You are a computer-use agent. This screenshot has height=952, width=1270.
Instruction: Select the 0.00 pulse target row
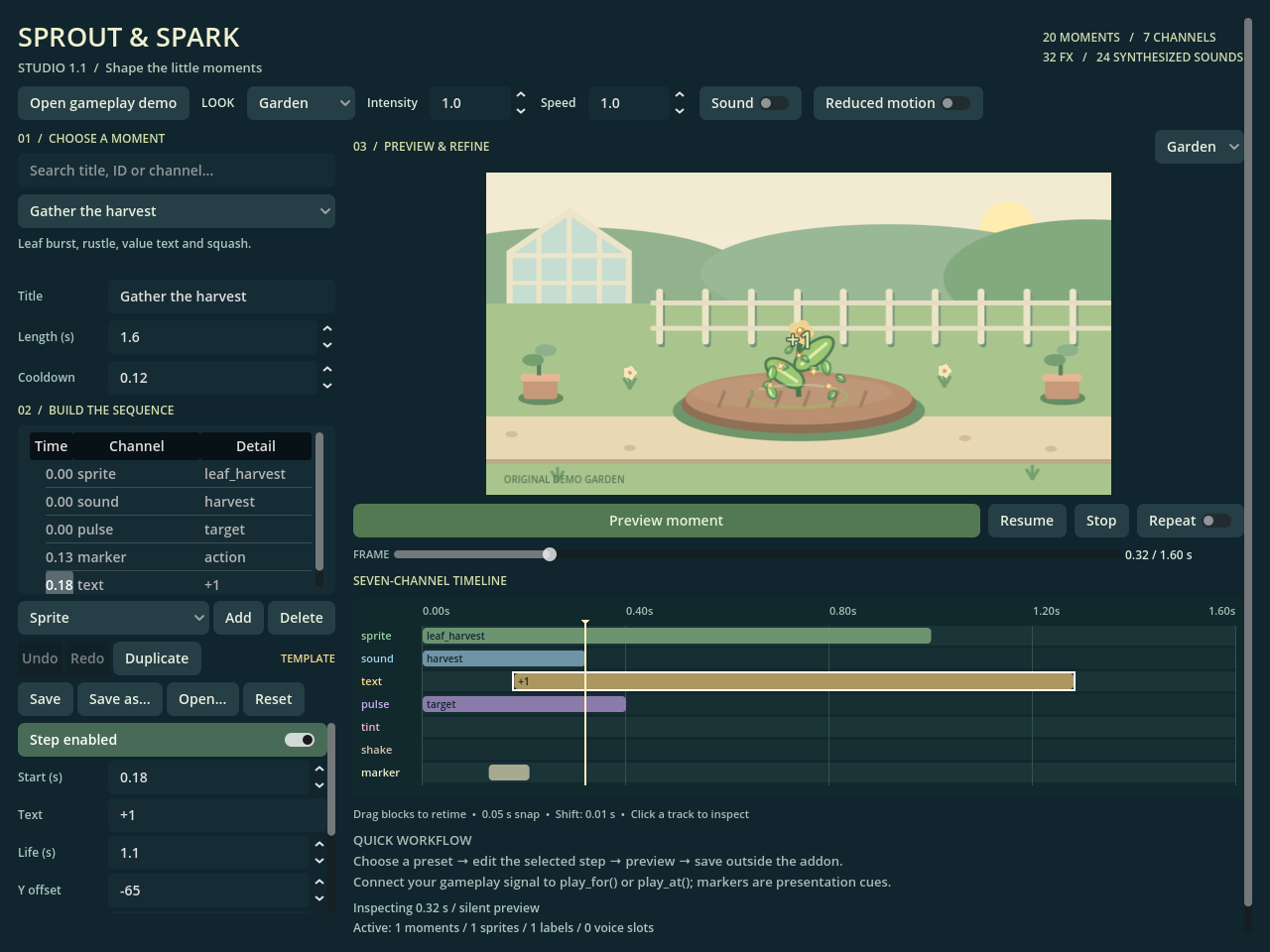point(171,530)
